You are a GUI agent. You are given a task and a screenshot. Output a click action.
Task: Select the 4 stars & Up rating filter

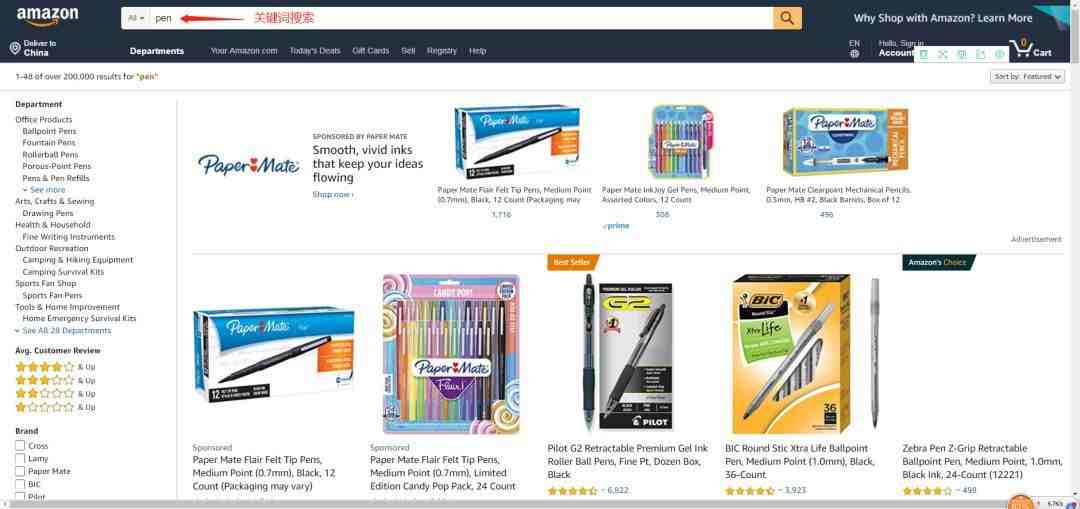coord(55,367)
